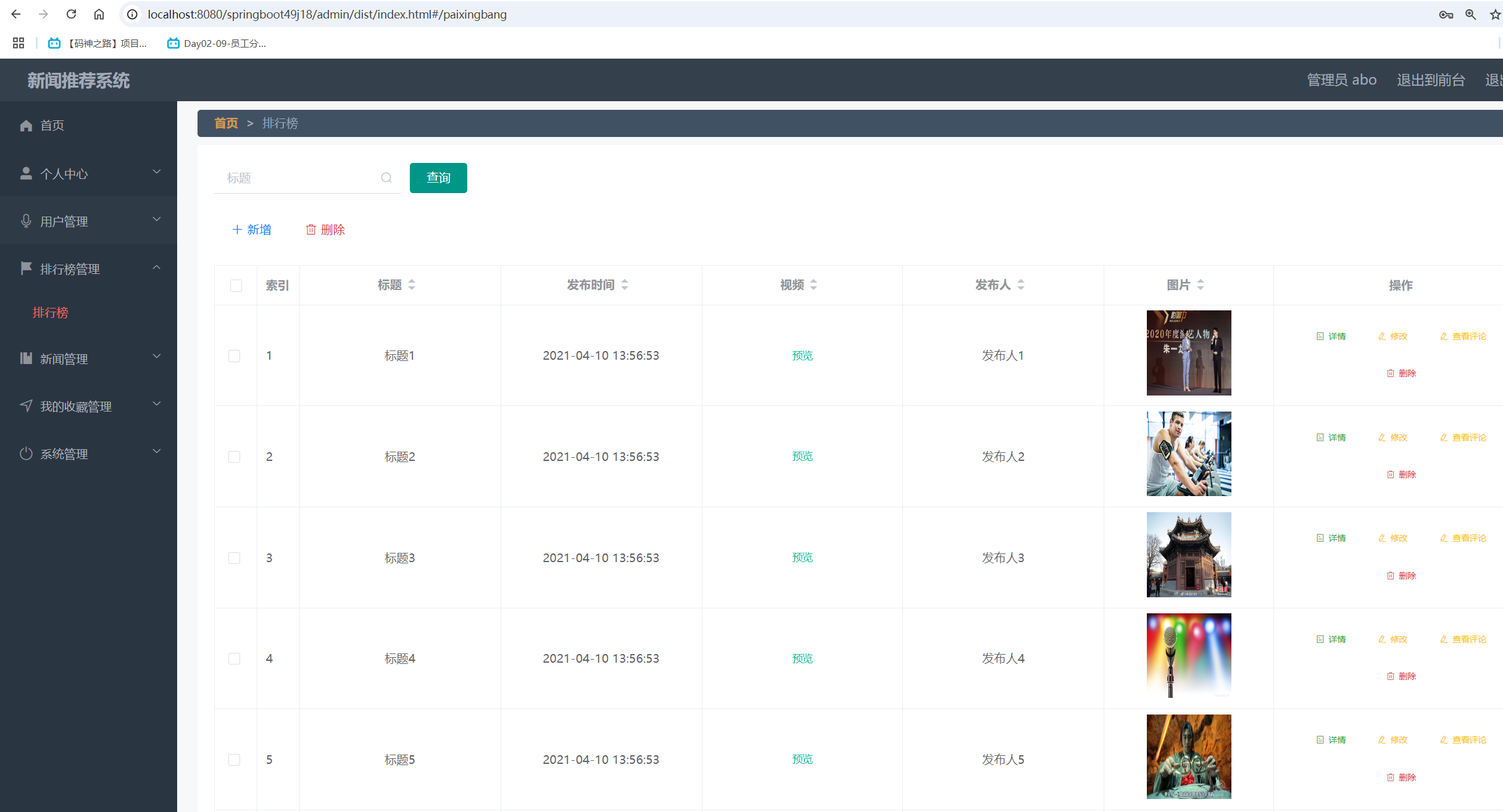Toggle the select-all header checkbox
This screenshot has height=812, width=1503.
236,285
